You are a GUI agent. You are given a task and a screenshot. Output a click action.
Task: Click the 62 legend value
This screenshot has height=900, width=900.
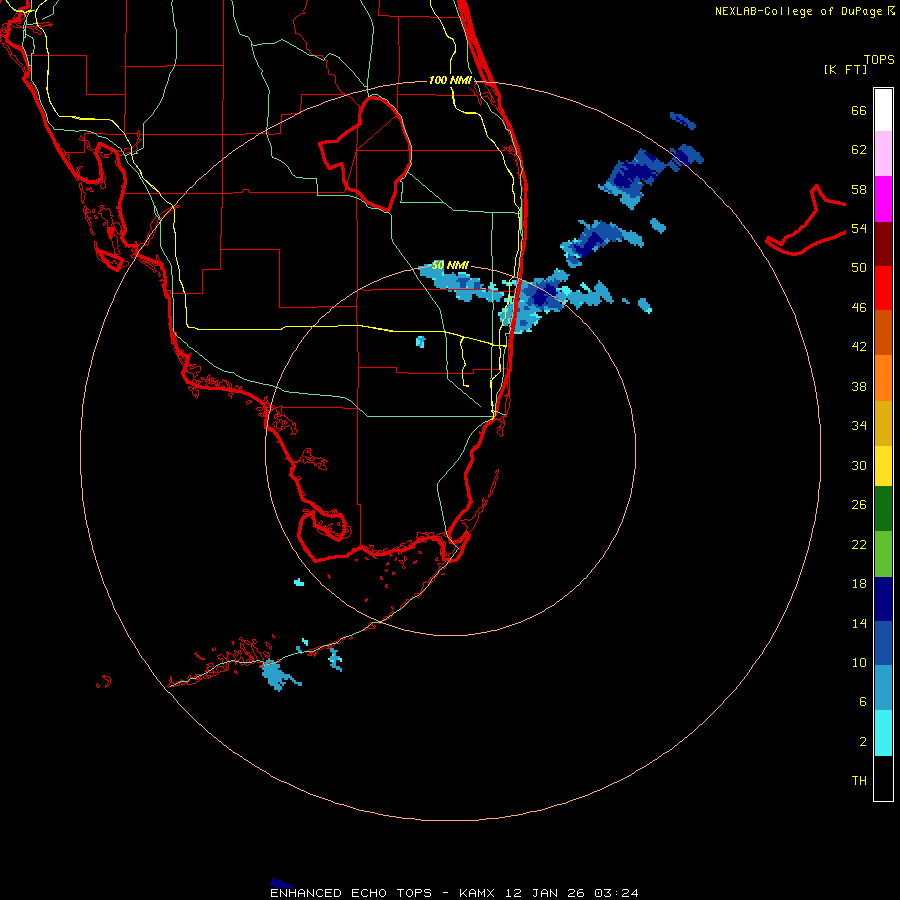tap(859, 150)
